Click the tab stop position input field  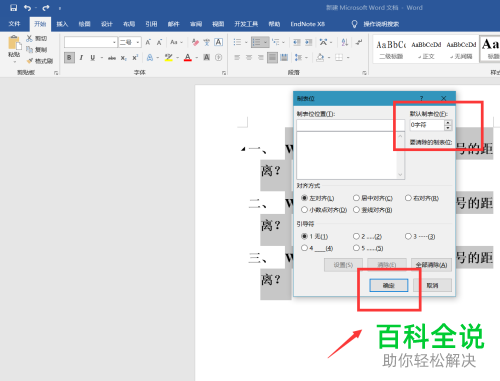pyautogui.click(x=350, y=125)
